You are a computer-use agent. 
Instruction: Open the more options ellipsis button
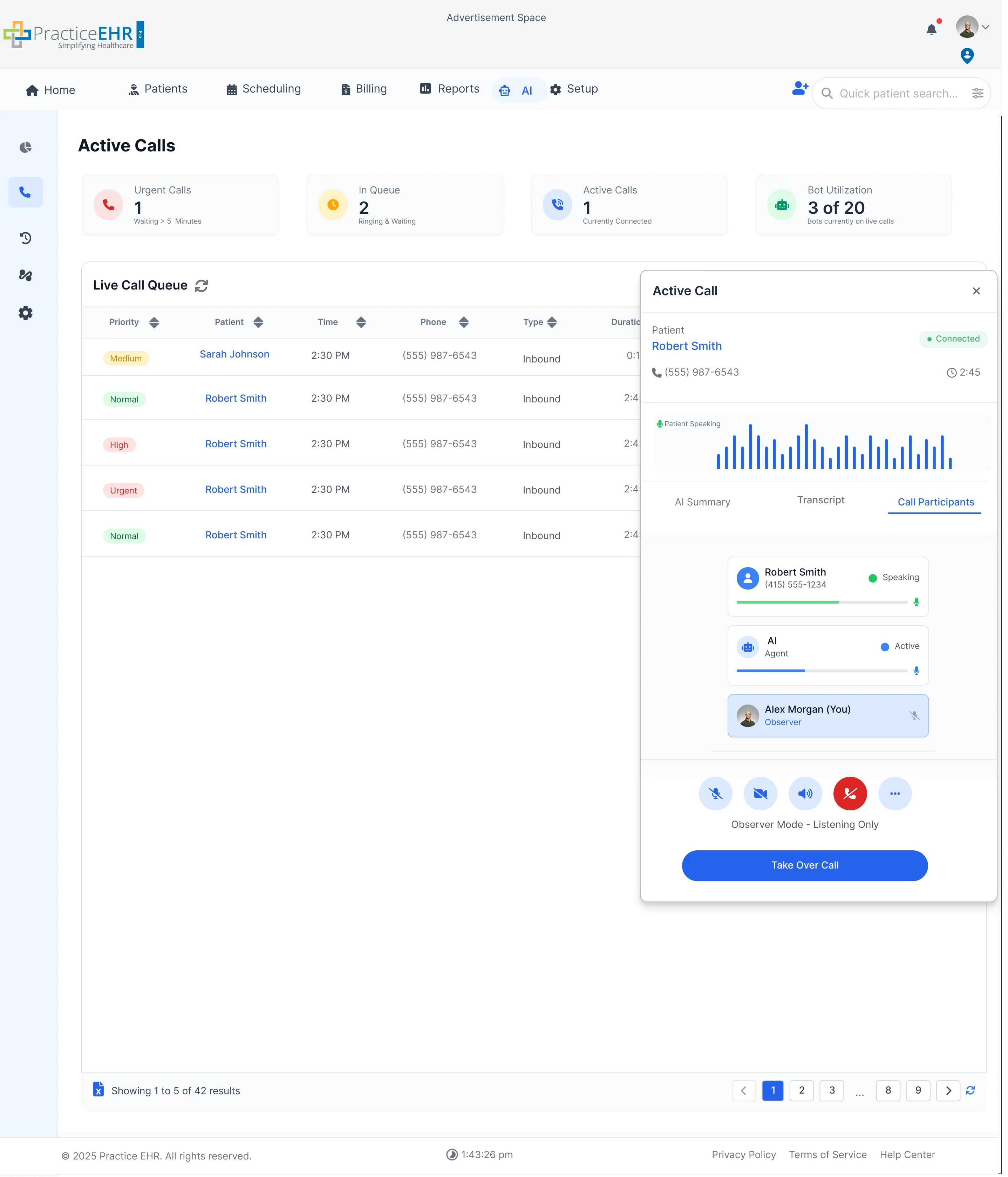tap(894, 794)
